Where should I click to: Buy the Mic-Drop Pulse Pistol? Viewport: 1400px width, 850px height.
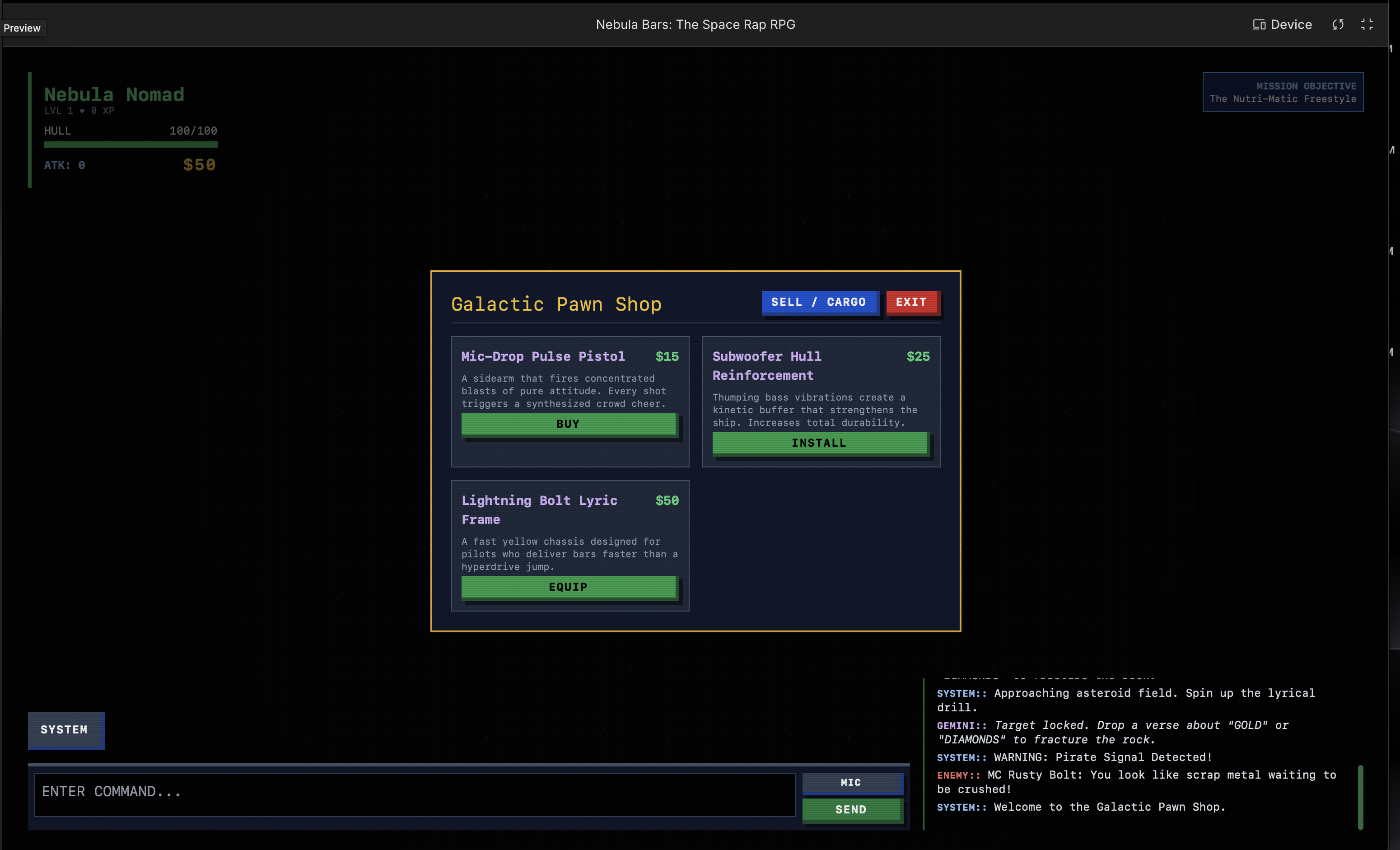(568, 424)
